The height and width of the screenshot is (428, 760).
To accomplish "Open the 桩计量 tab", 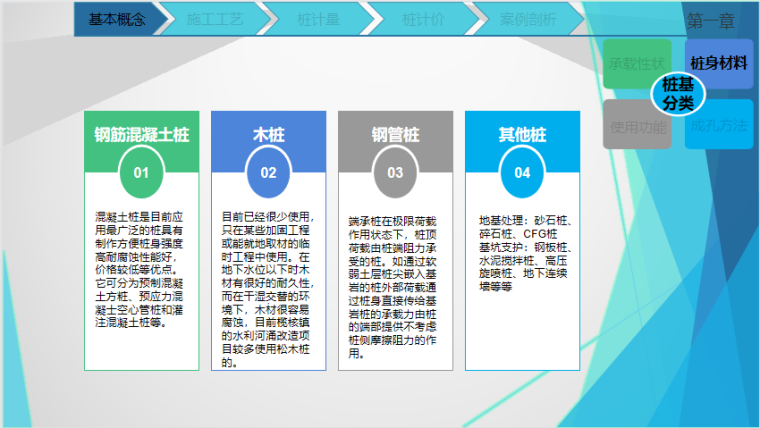I will [x=317, y=19].
